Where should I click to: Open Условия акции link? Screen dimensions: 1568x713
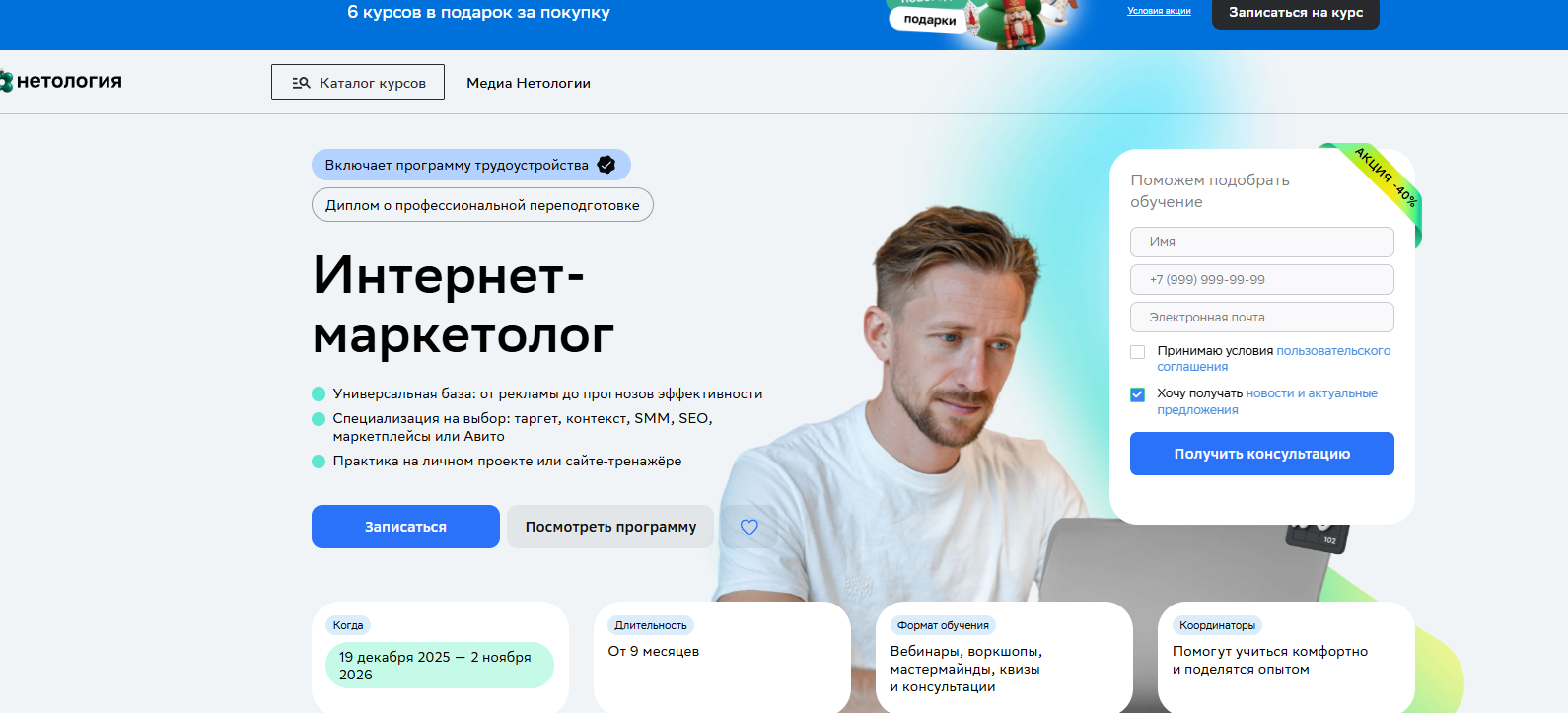tap(1159, 11)
